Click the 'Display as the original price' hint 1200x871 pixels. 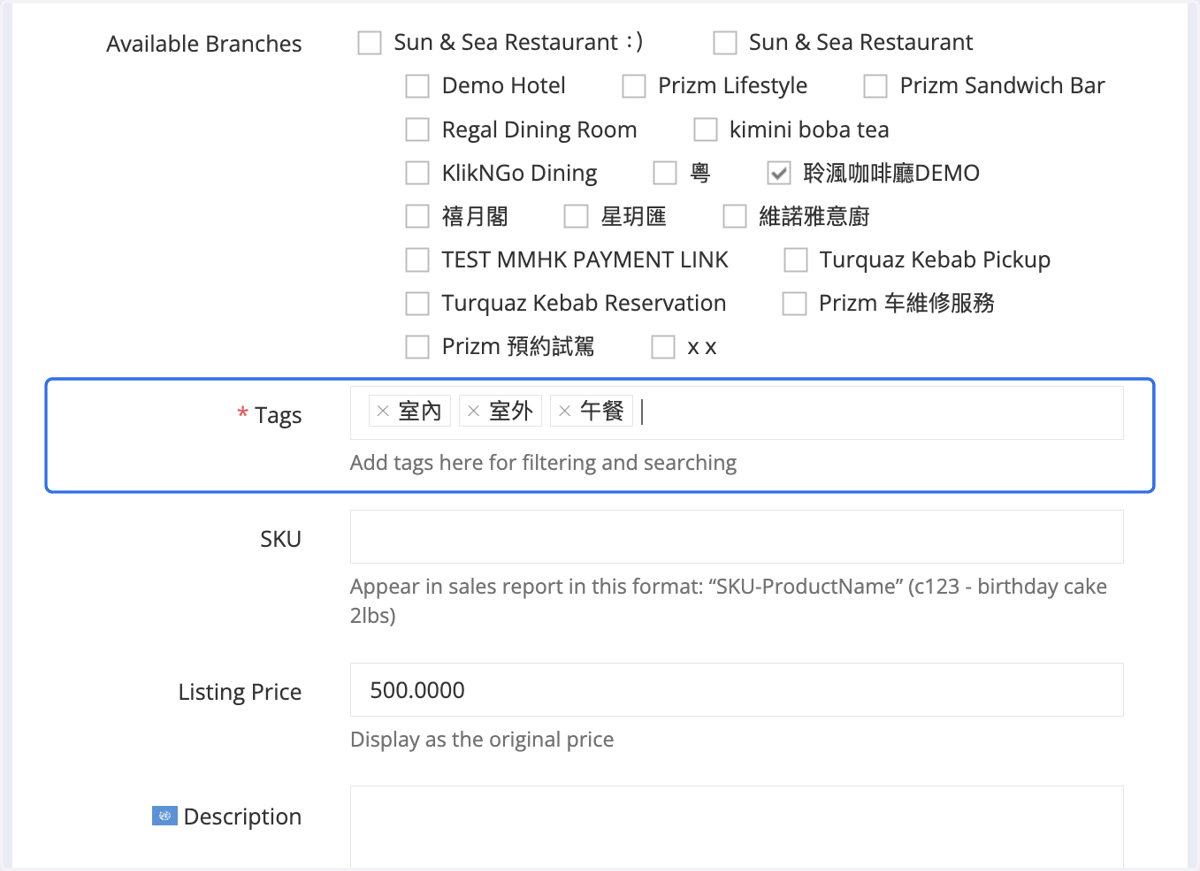[482, 740]
